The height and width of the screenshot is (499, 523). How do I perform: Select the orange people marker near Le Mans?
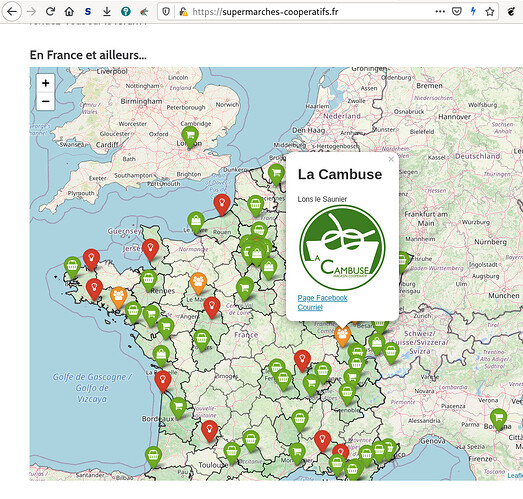point(198,283)
